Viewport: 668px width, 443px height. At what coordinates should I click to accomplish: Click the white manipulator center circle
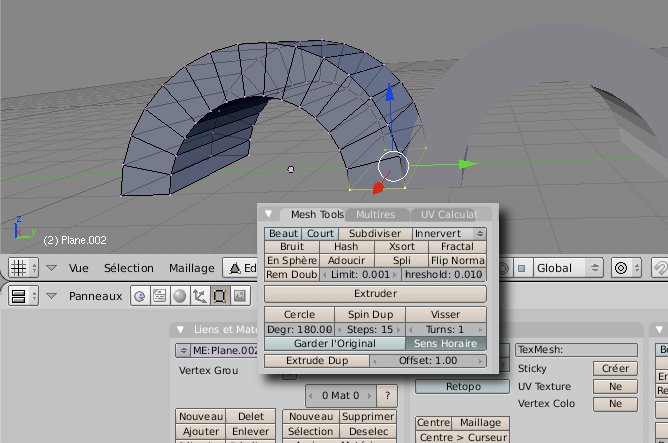click(x=393, y=166)
